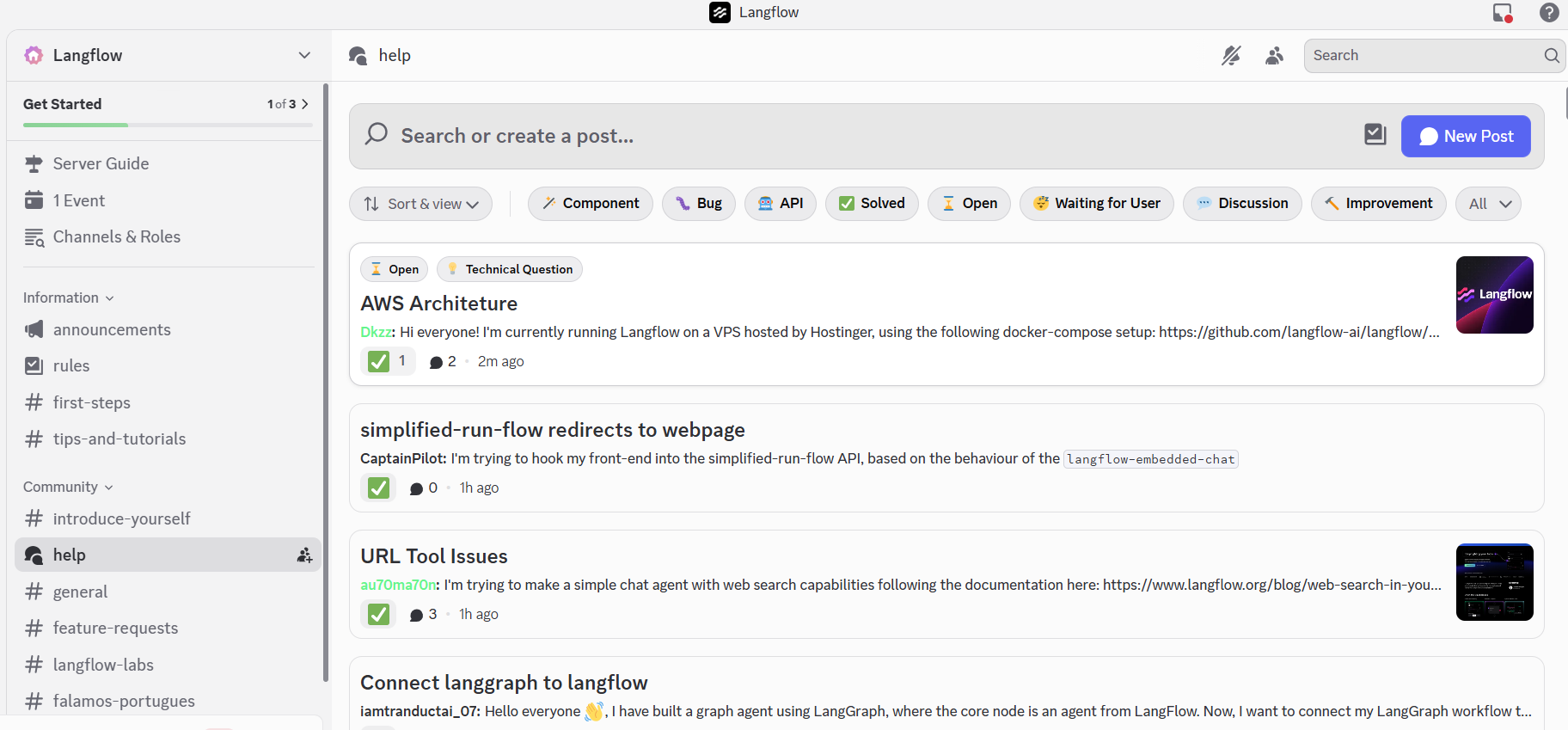
Task: Click Technical Question tag on AWS post
Action: point(510,269)
